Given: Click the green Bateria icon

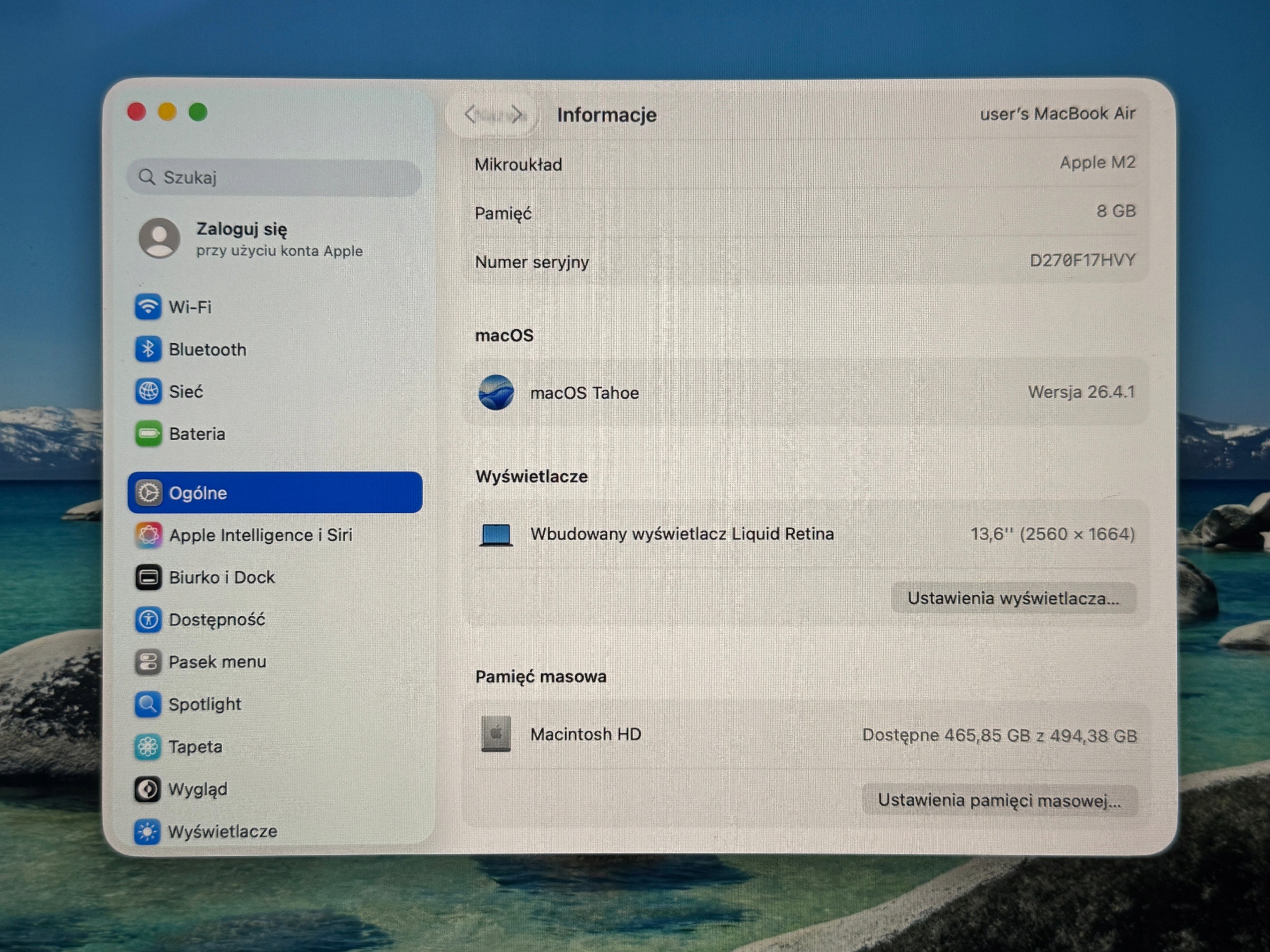Looking at the screenshot, I should pos(148,434).
